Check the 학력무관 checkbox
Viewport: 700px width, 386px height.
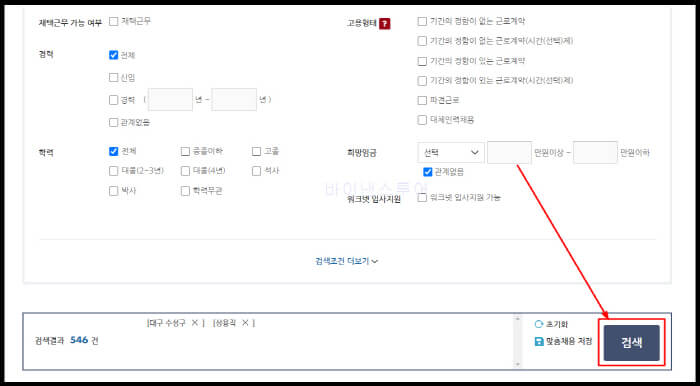point(185,191)
